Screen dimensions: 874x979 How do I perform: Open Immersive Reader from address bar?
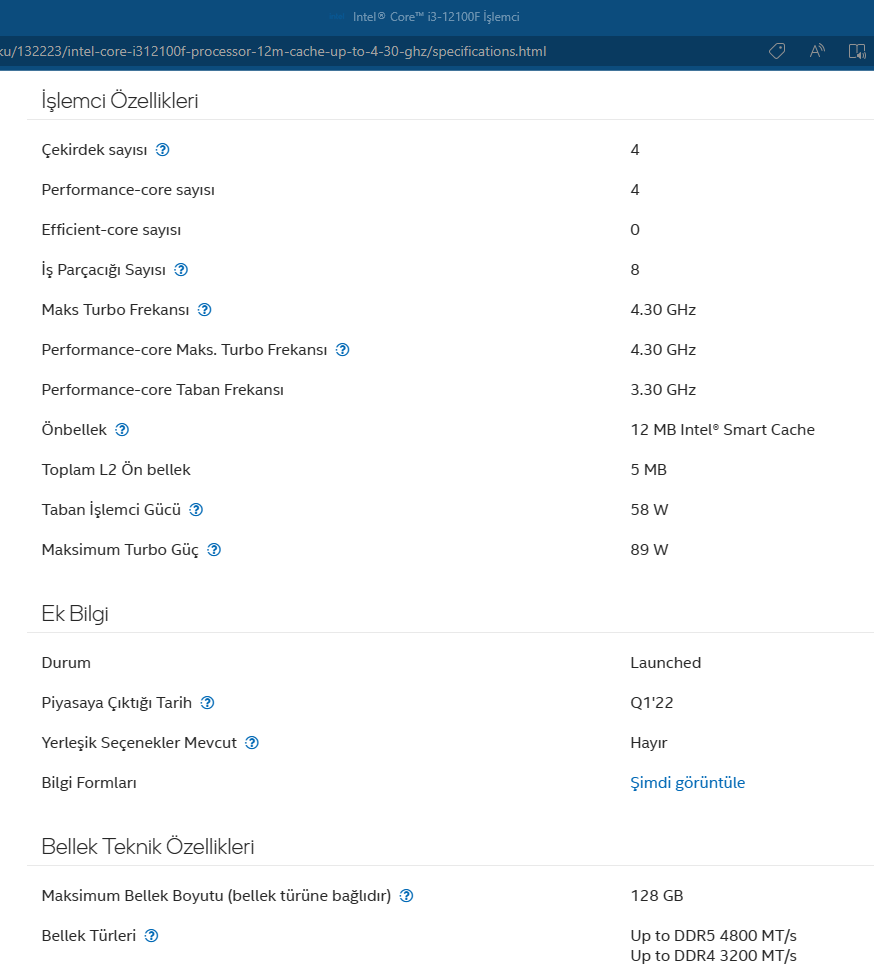click(x=857, y=51)
